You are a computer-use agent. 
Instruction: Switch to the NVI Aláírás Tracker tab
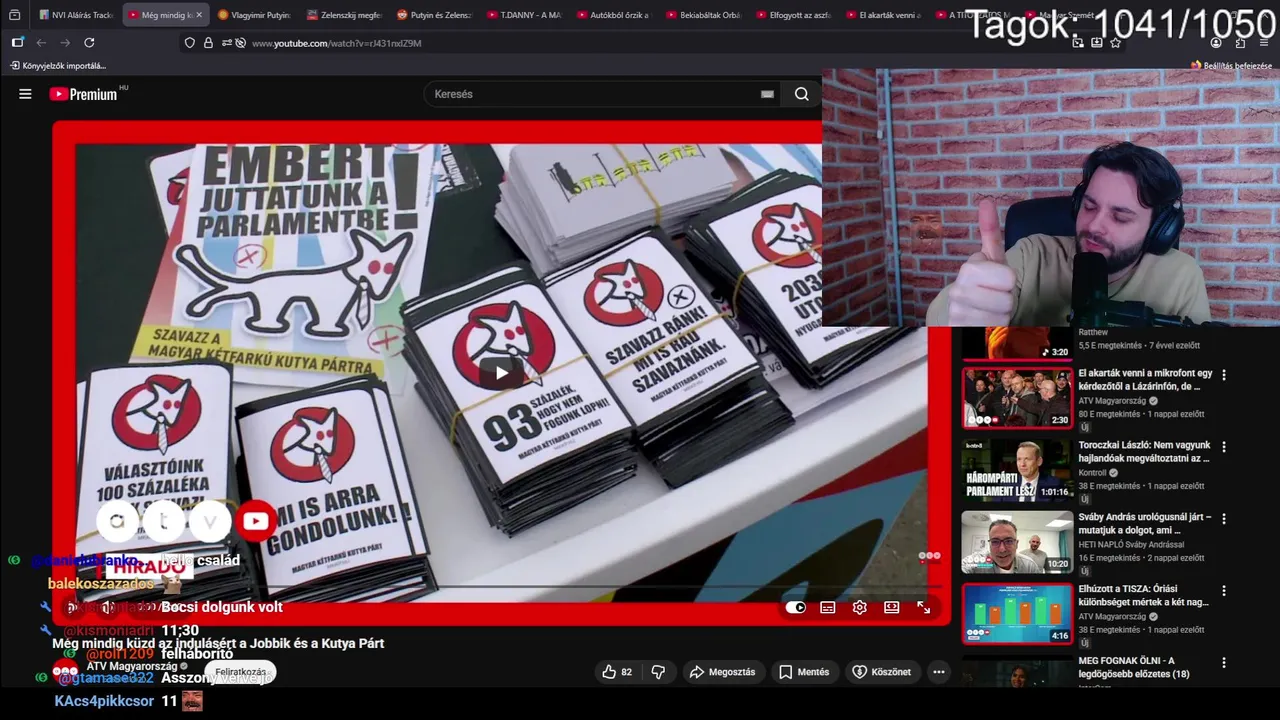pyautogui.click(x=74, y=15)
